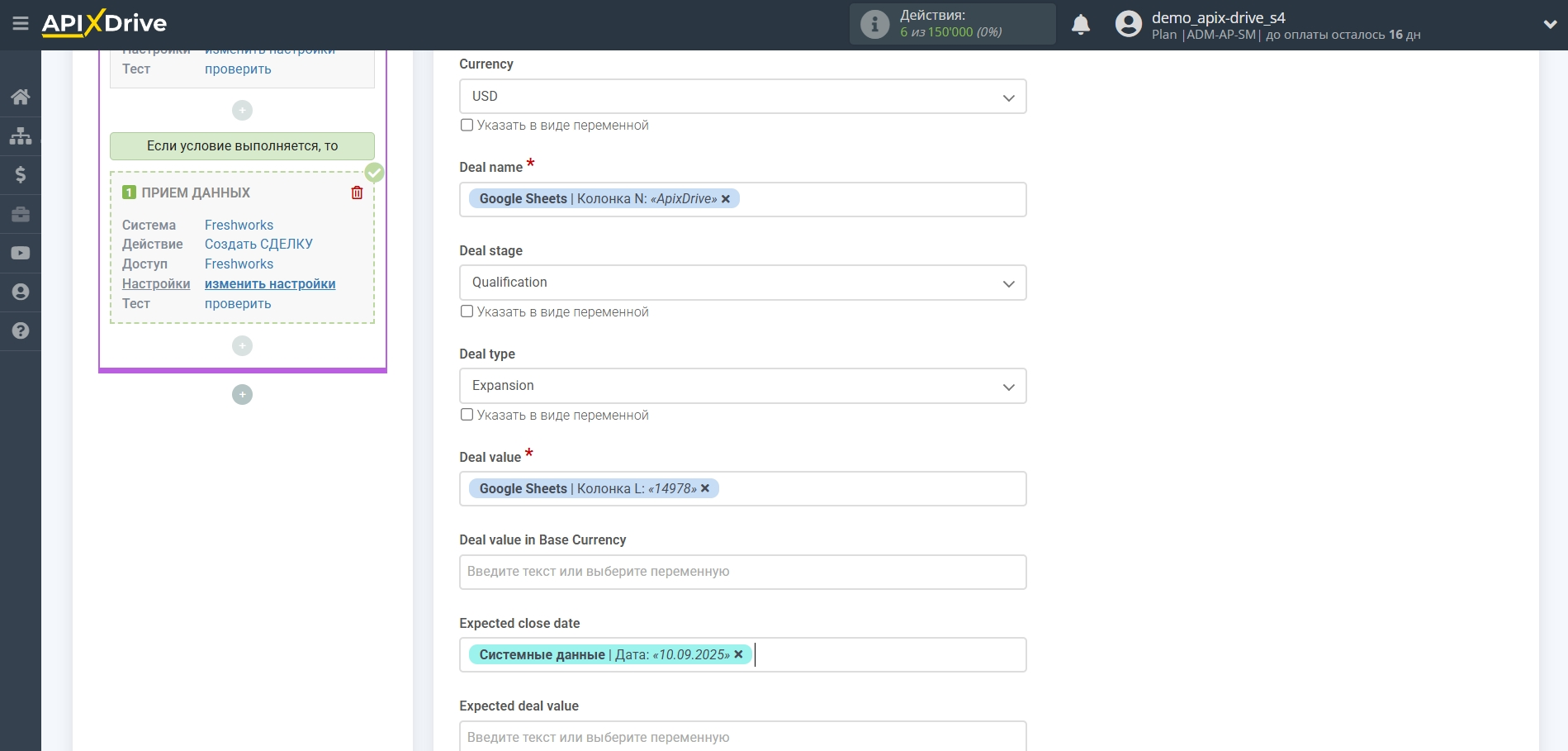Open the hamburger menu in the header

21,24
